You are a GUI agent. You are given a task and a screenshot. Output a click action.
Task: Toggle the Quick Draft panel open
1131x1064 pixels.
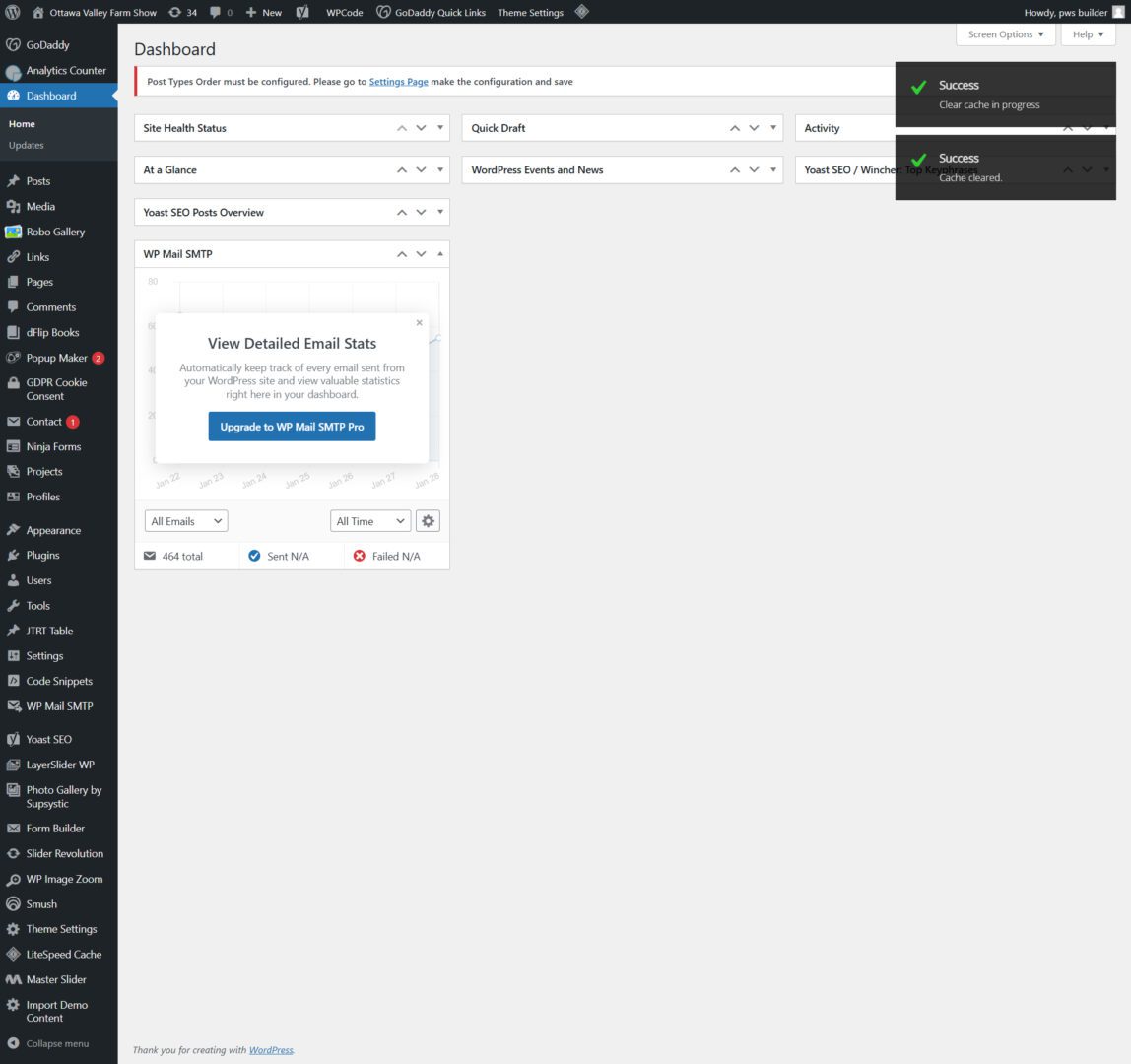[773, 128]
